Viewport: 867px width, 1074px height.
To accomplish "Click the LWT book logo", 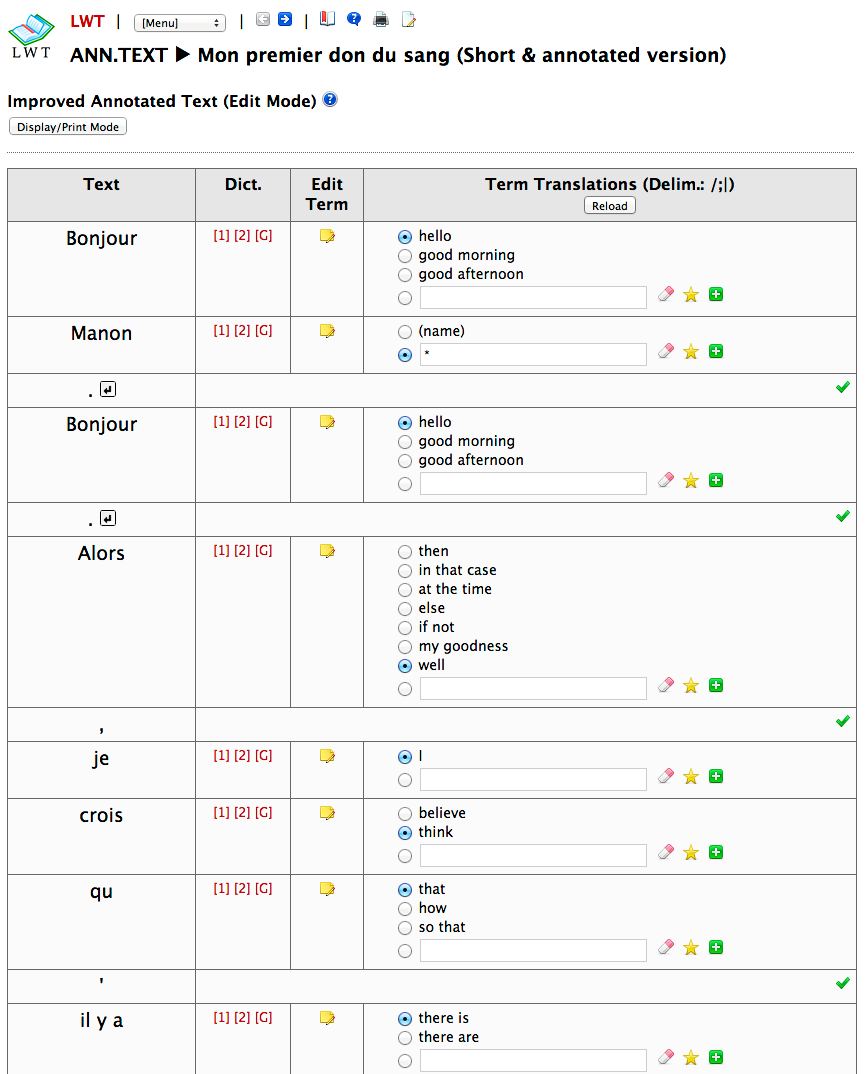I will 31,36.
